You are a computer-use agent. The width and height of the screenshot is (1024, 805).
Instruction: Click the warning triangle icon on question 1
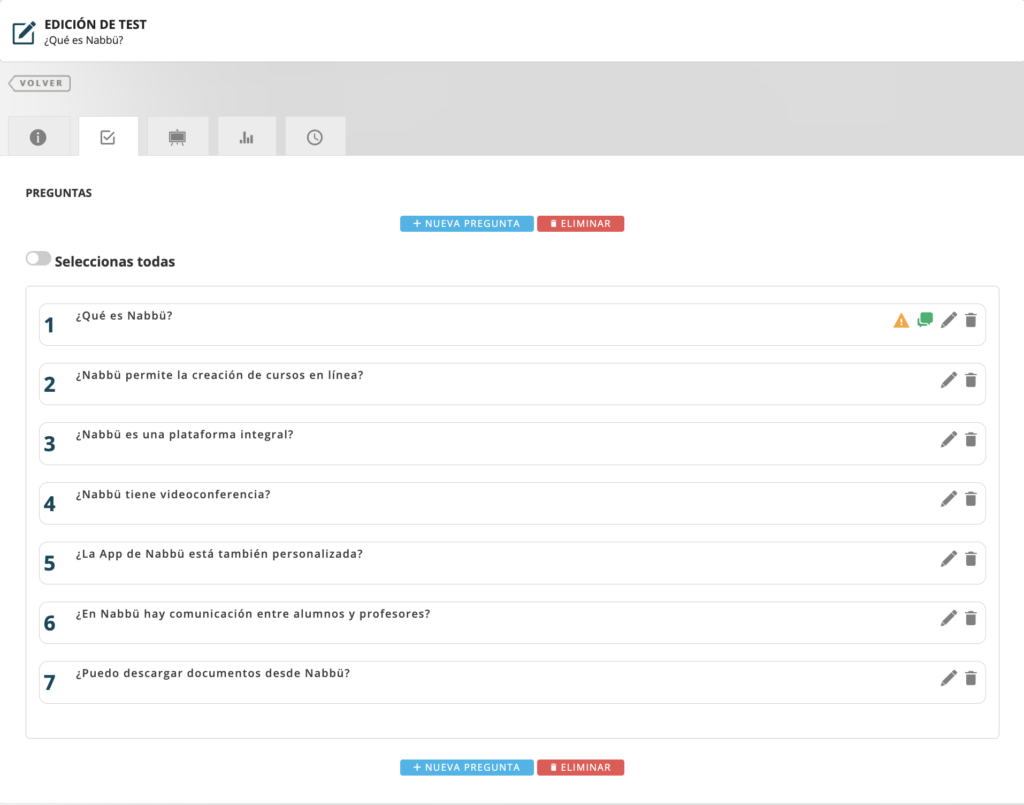point(901,321)
